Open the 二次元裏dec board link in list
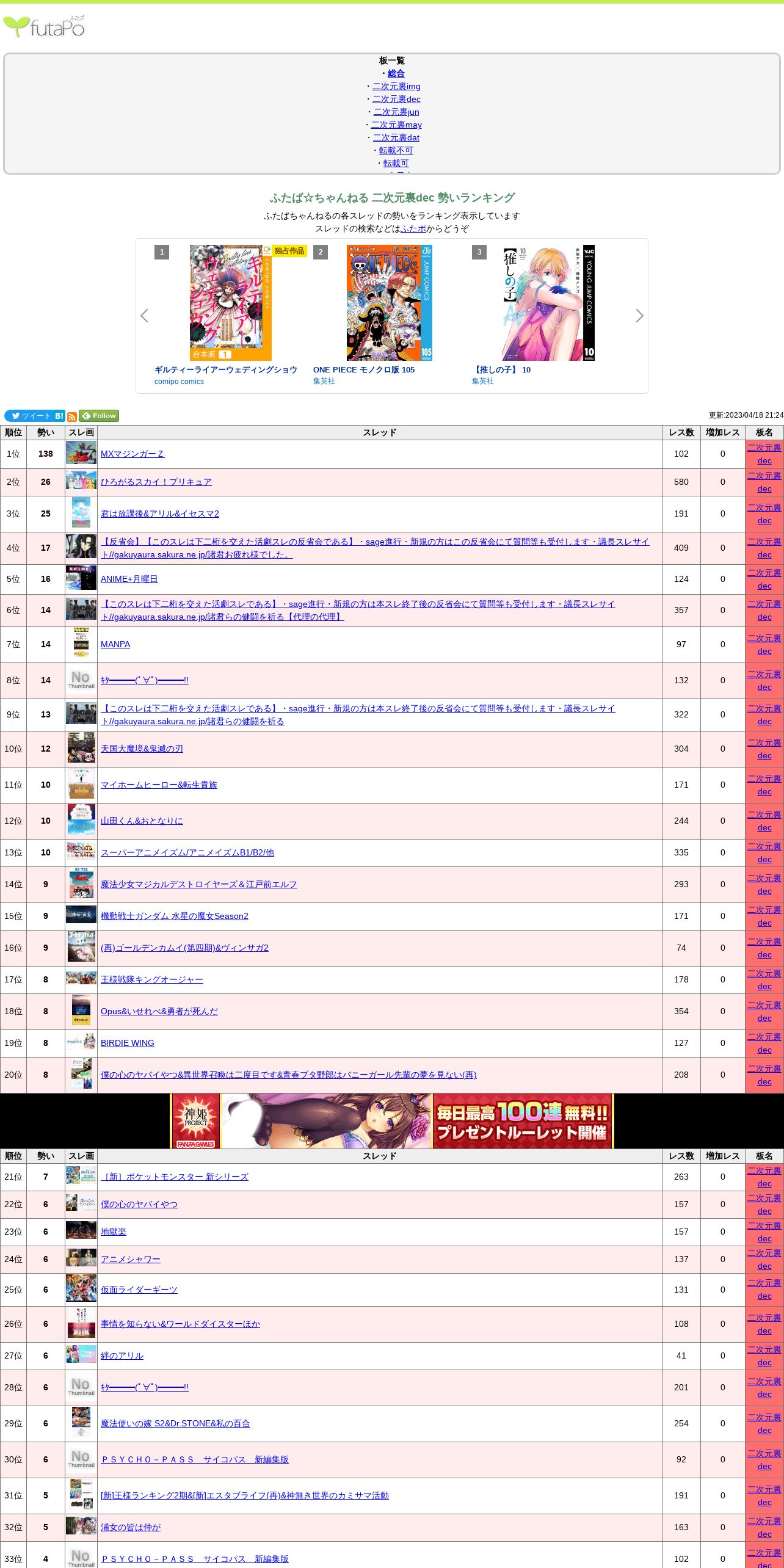Image resolution: width=784 pixels, height=1568 pixels. [x=396, y=99]
